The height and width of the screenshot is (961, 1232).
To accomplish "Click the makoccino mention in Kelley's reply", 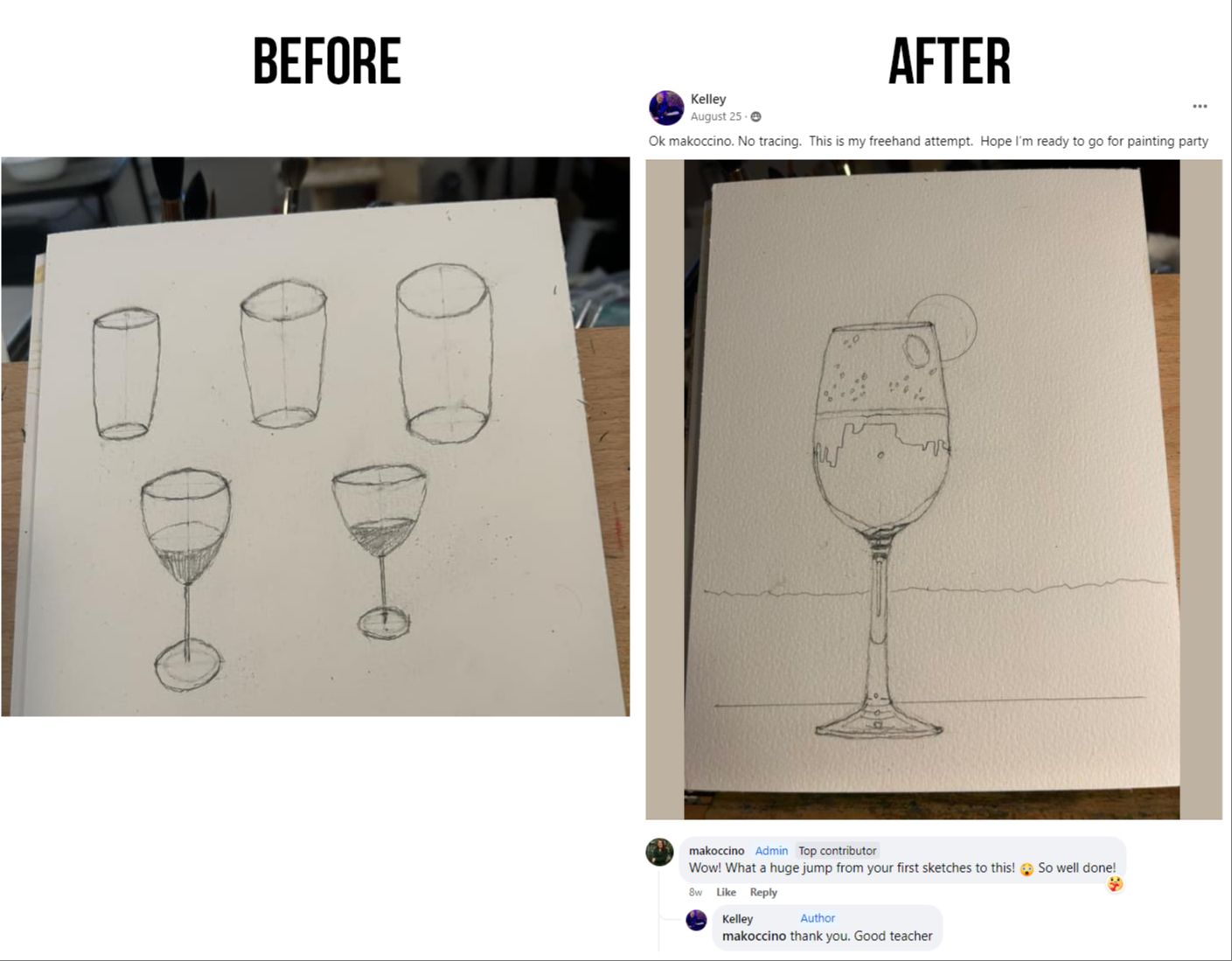I will pyautogui.click(x=754, y=936).
